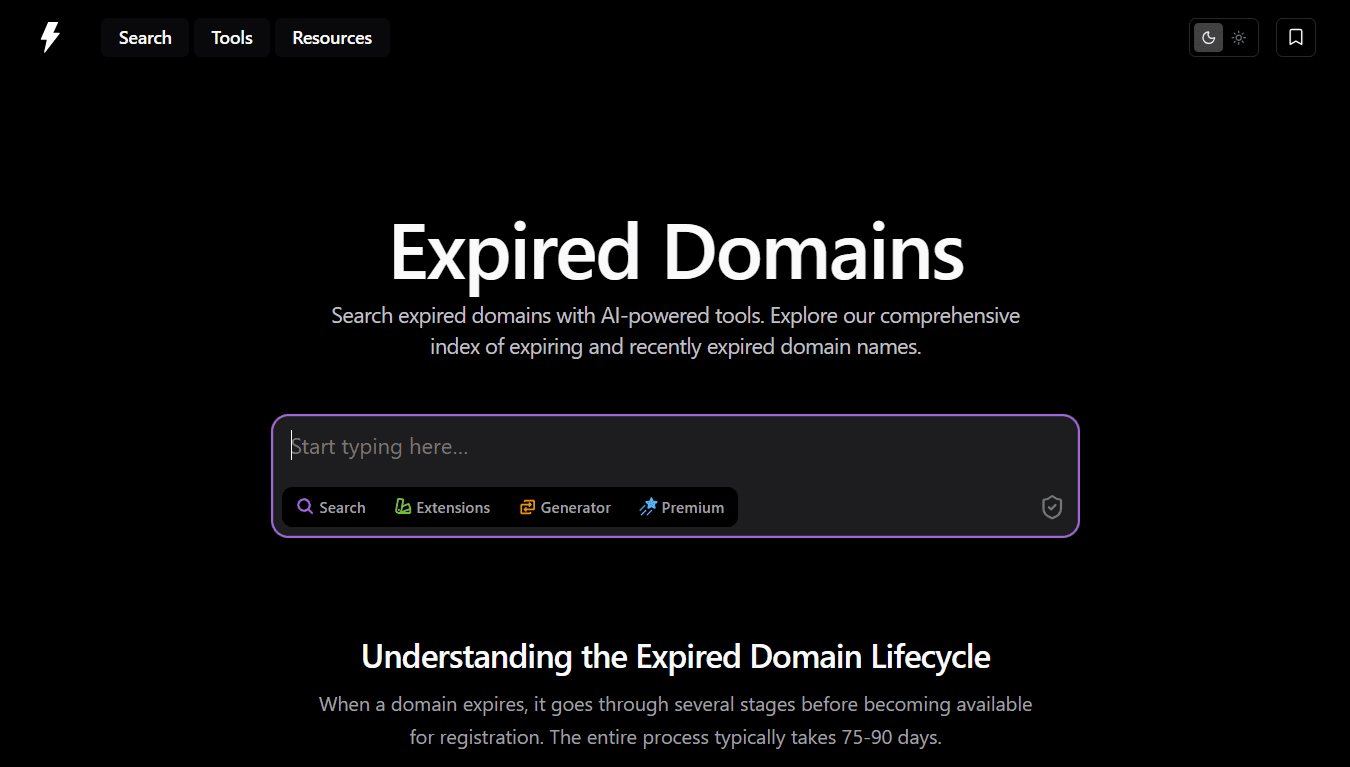
Task: Click the Premium label
Action: pyautogui.click(x=692, y=507)
